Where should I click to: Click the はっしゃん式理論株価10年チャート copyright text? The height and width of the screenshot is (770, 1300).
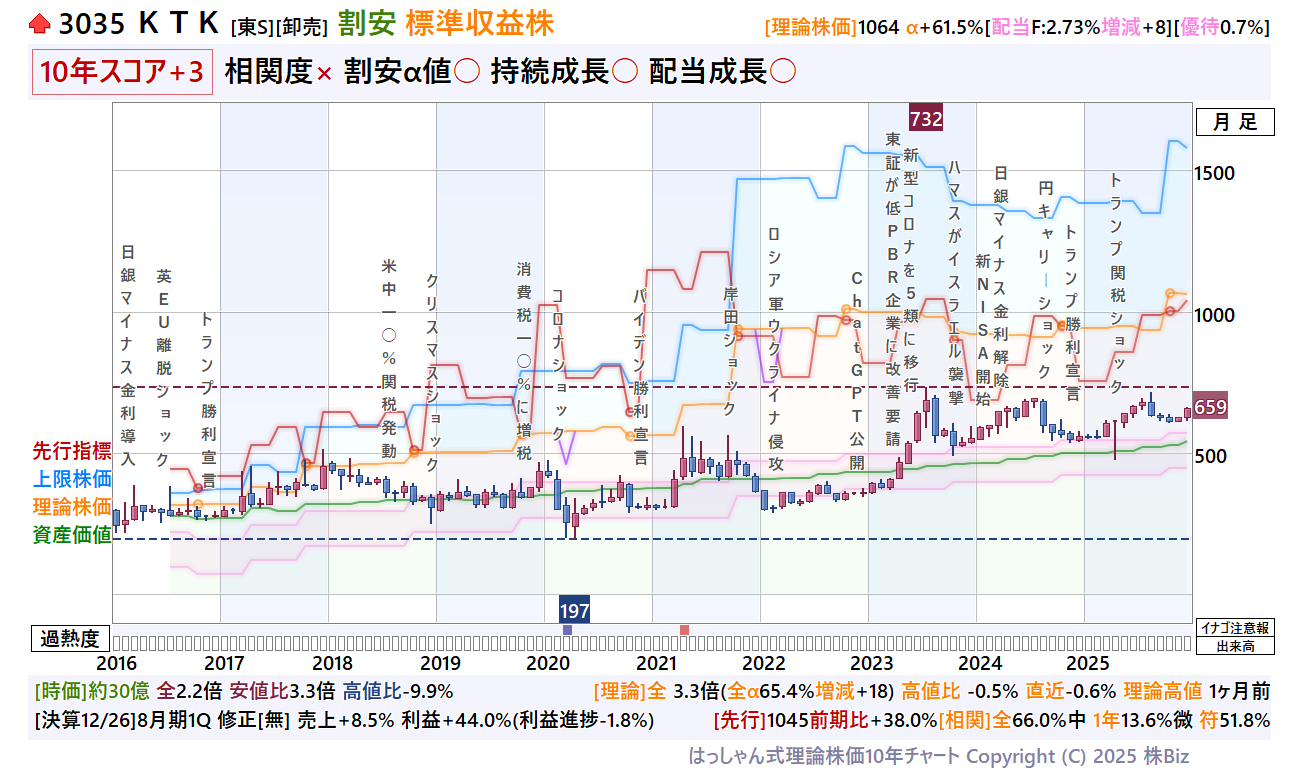[x=938, y=756]
